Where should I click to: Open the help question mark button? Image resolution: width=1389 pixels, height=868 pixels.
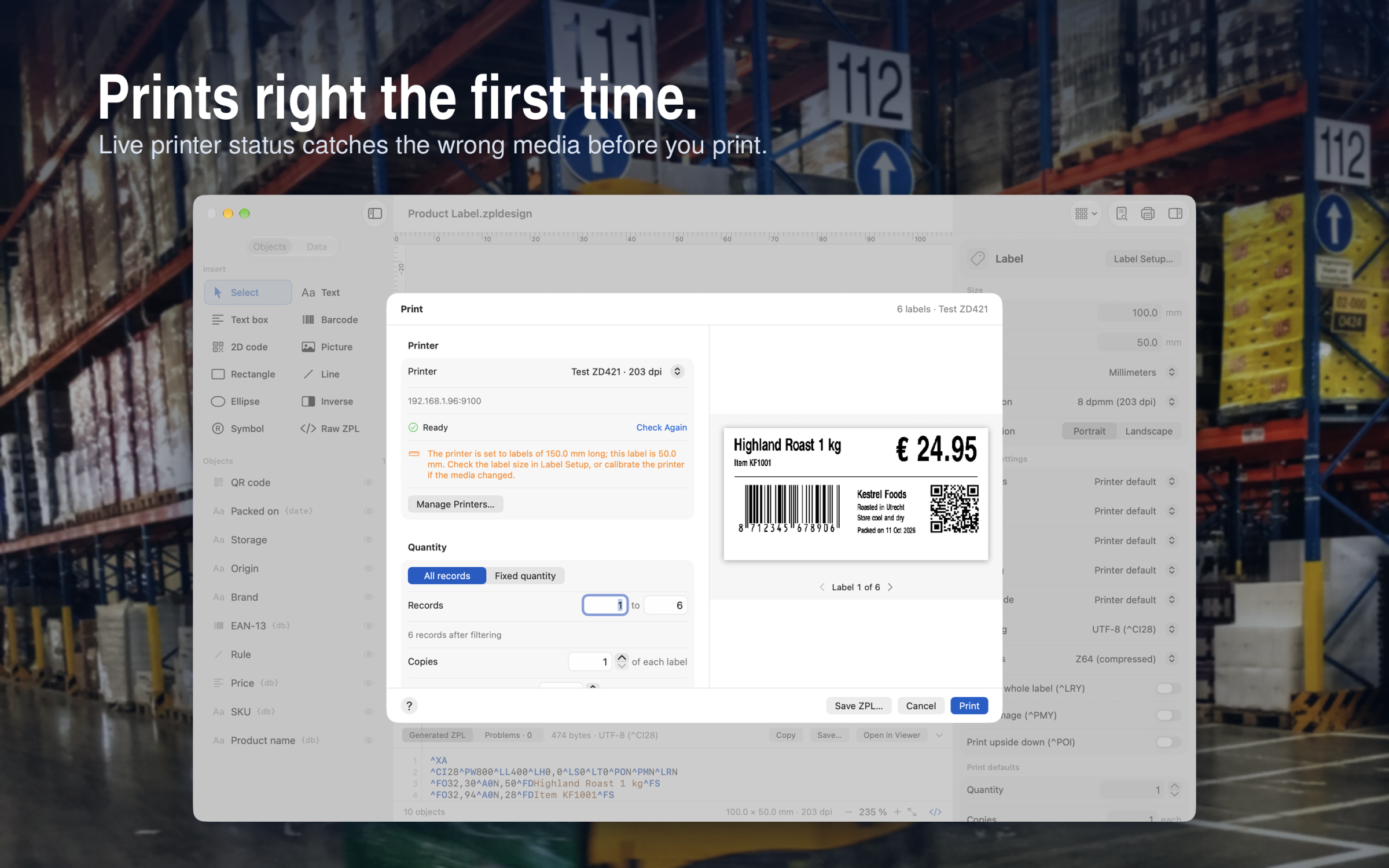coord(409,705)
